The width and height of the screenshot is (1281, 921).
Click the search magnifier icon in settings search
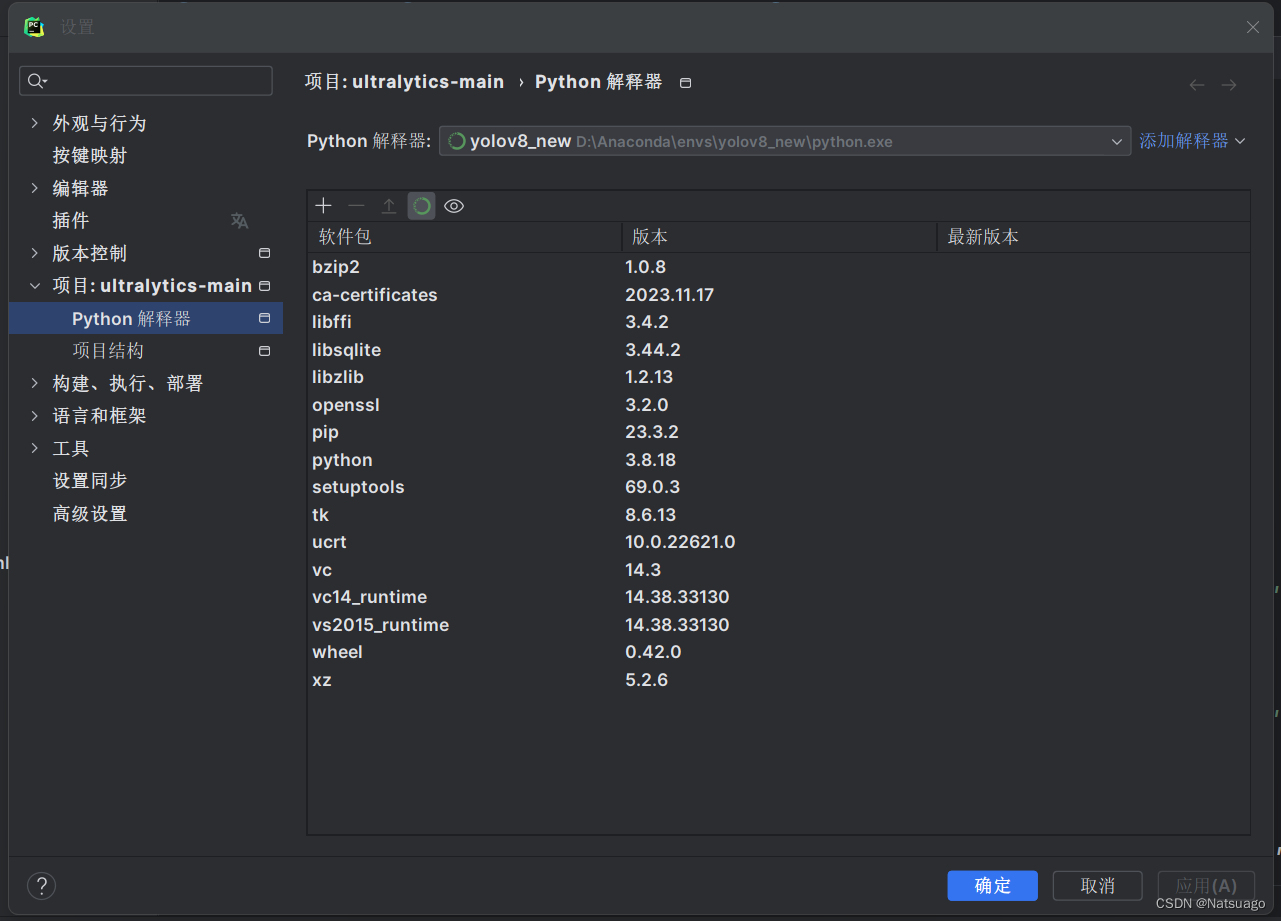click(37, 81)
